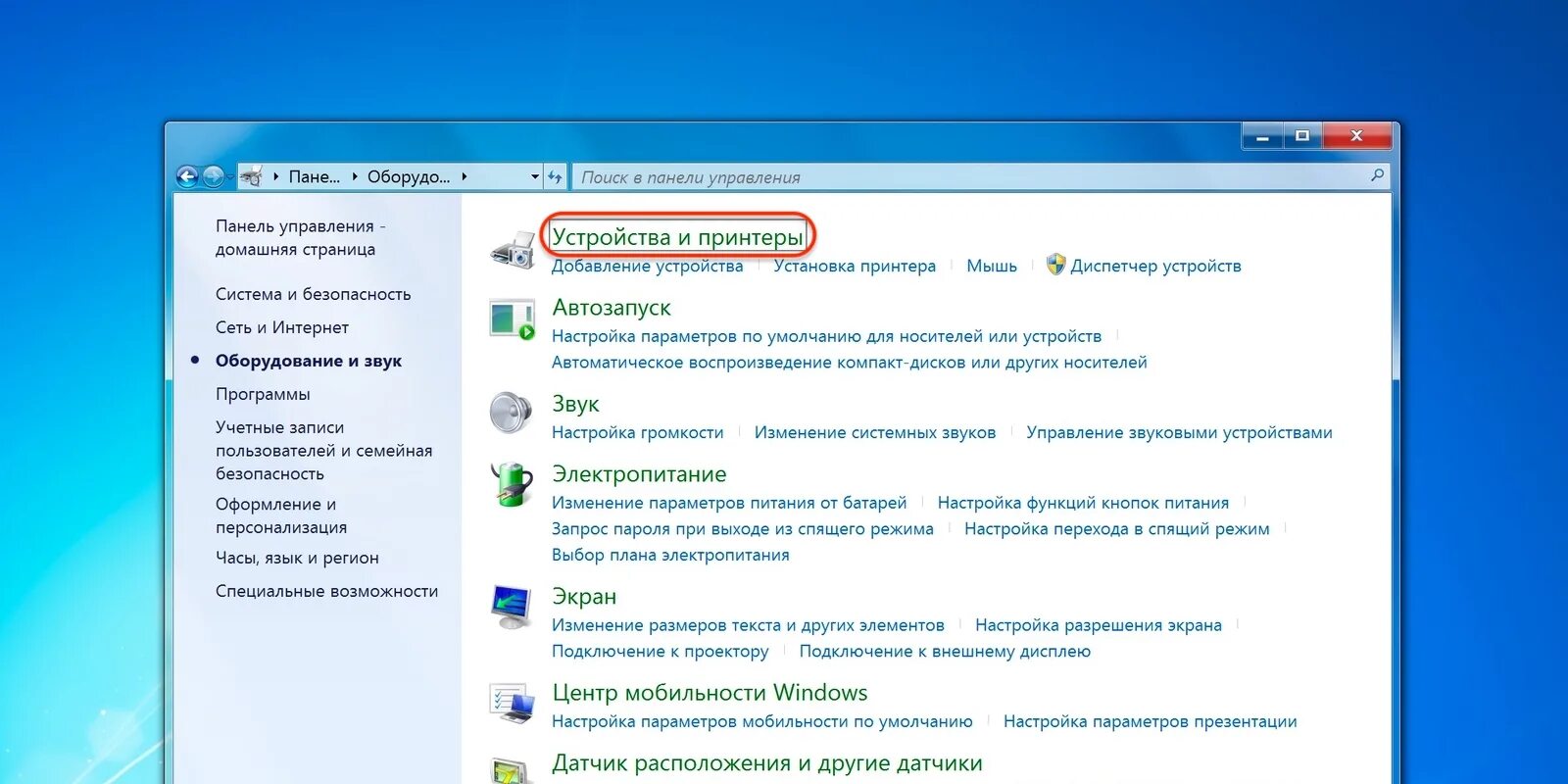This screenshot has width=1568, height=784.
Task: Click Запрос пароля при выходе из спящего режима
Action: tap(742, 529)
